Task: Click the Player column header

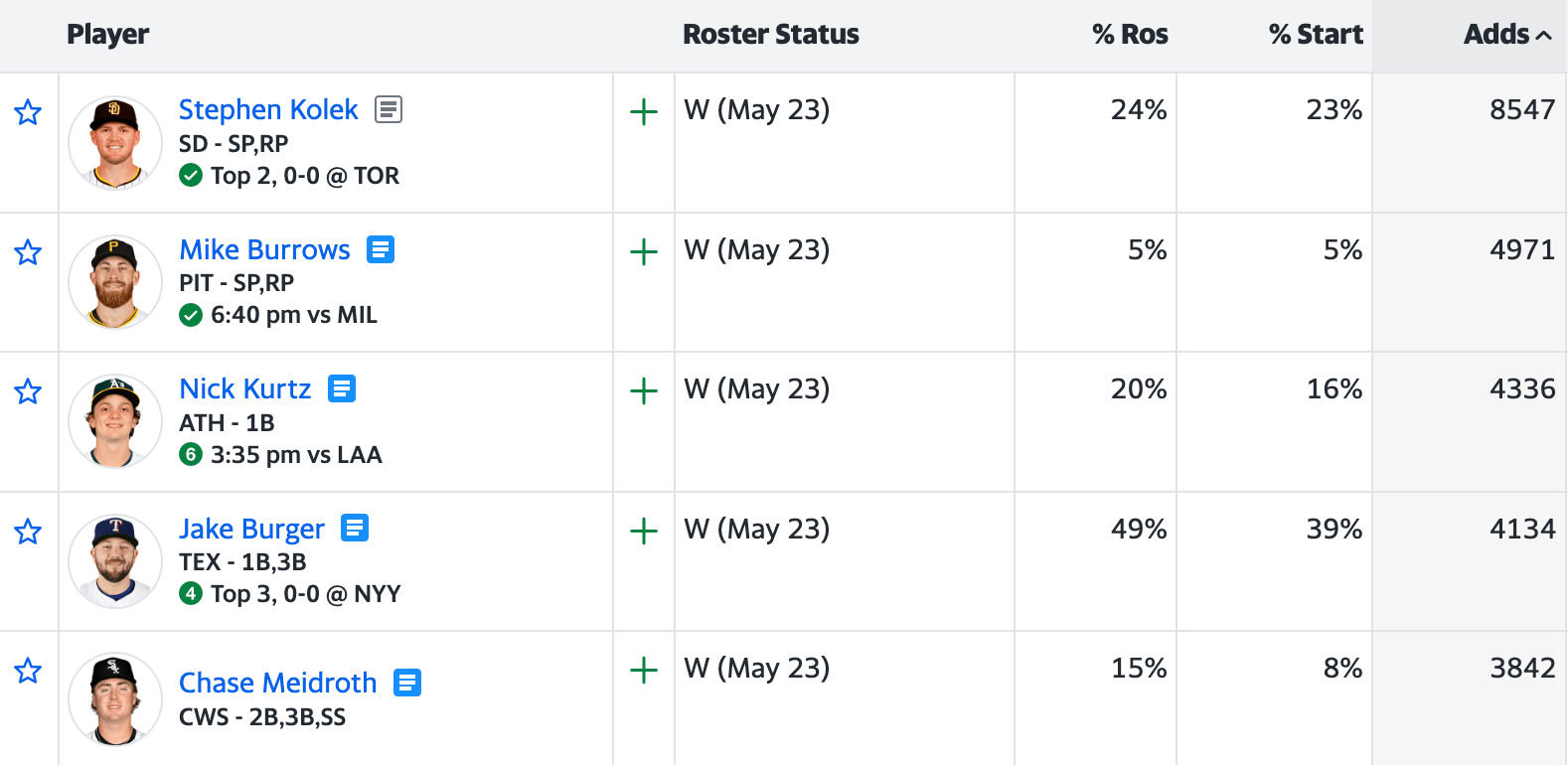Action: [x=108, y=35]
